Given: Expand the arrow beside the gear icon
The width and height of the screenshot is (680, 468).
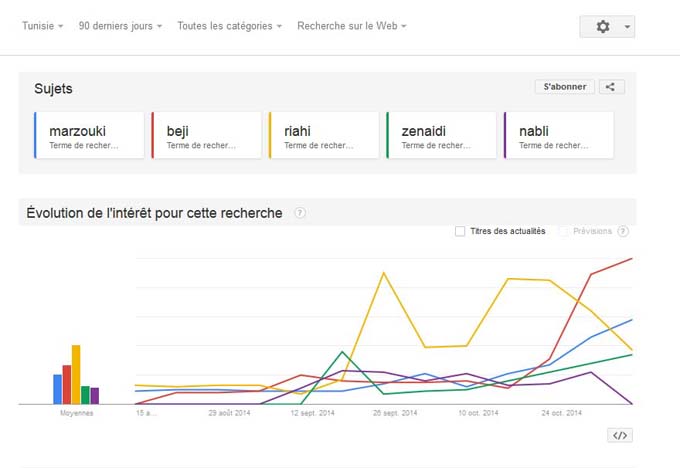Looking at the screenshot, I should [627, 27].
